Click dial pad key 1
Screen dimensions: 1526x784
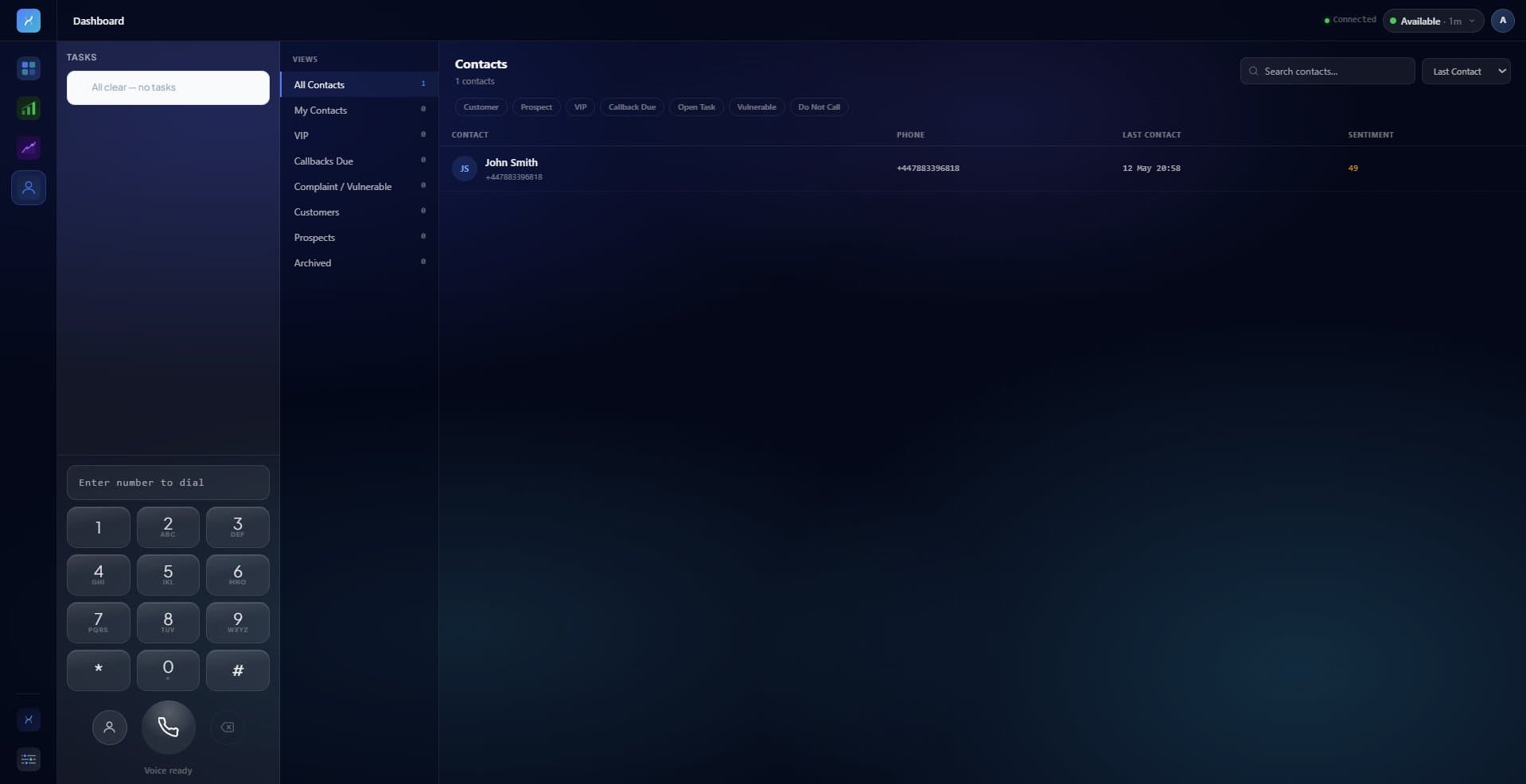[99, 527]
